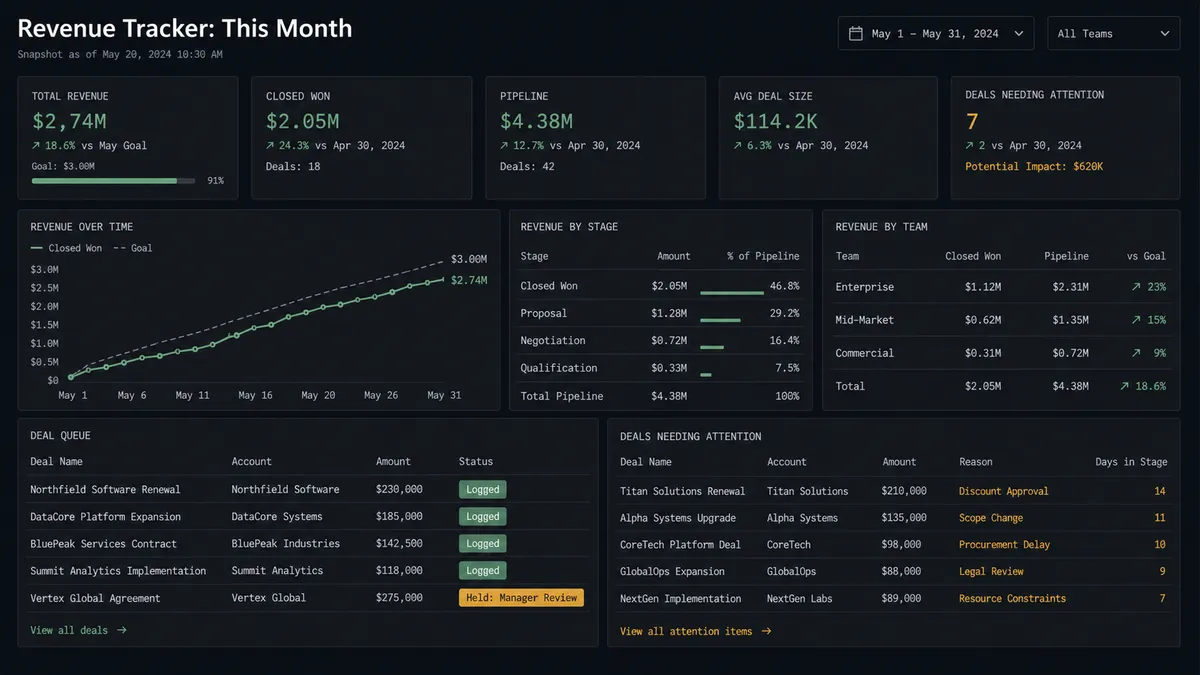Click the Goal dashed legend entry in chart

click(x=133, y=248)
